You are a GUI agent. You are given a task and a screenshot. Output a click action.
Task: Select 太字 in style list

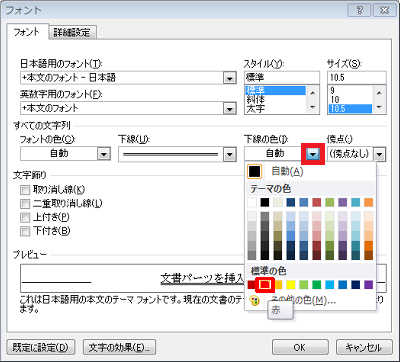tap(275, 108)
